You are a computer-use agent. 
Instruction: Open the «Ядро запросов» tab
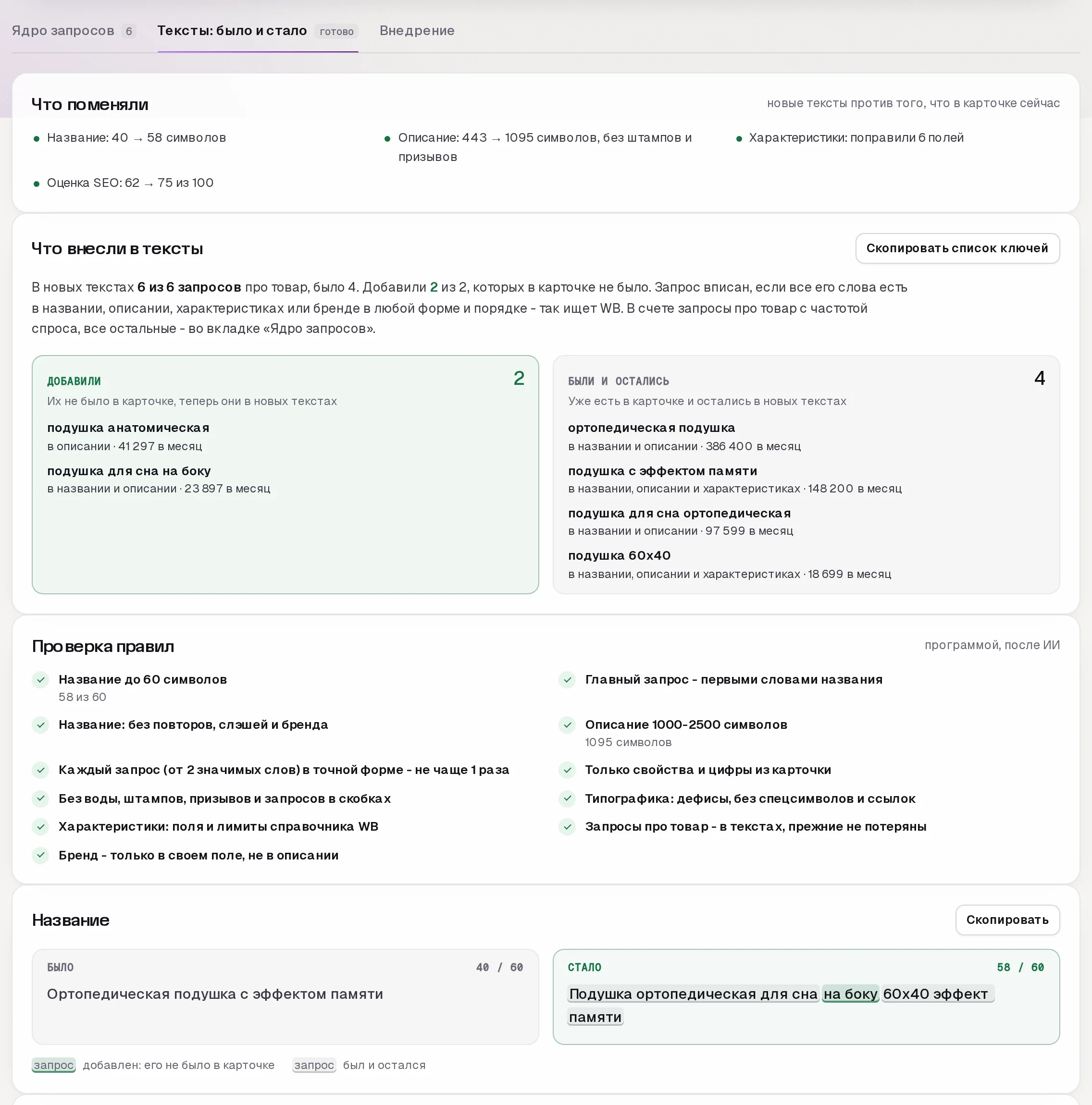point(74,31)
